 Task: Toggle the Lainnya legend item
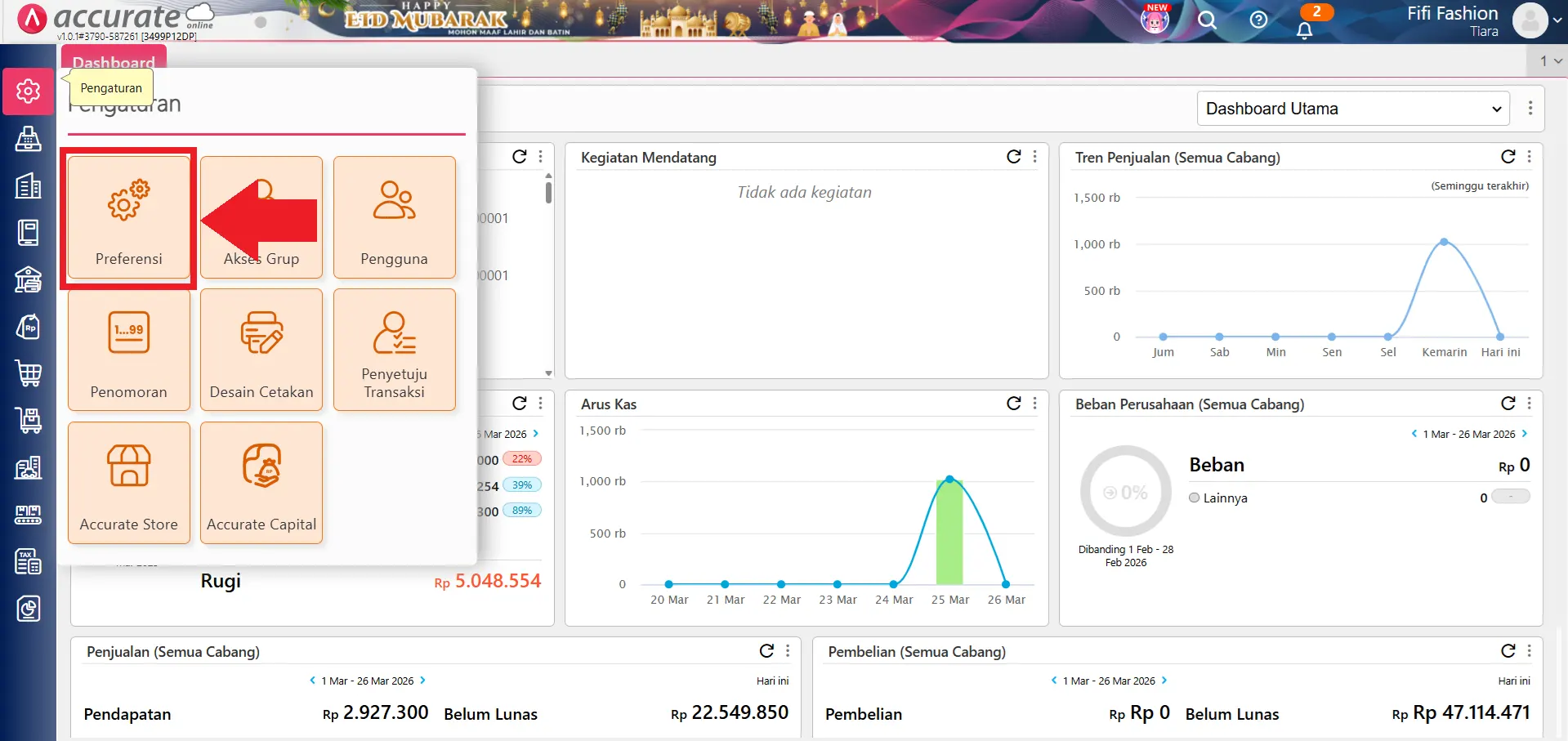1217,498
